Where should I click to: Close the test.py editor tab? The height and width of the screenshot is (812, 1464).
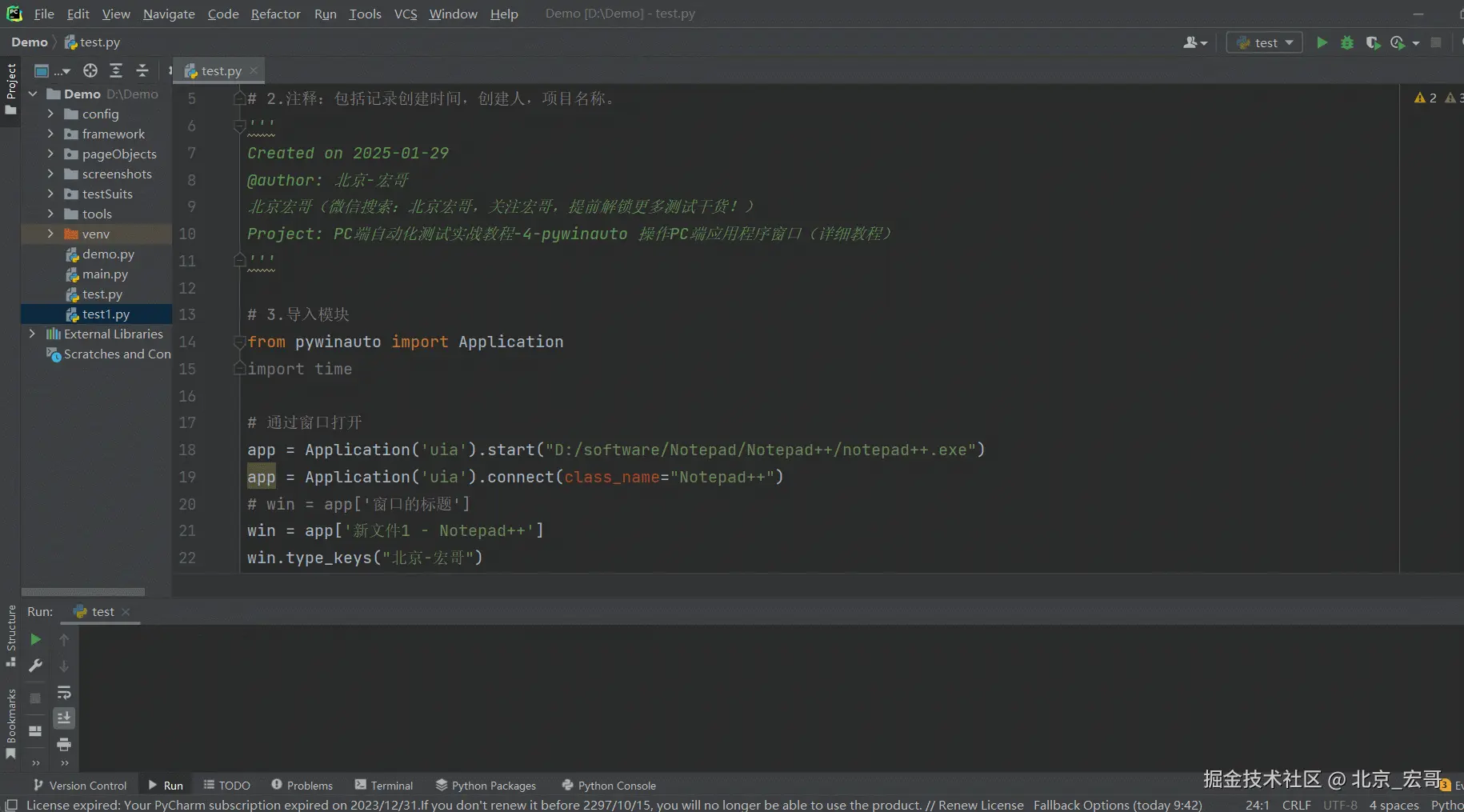[254, 70]
